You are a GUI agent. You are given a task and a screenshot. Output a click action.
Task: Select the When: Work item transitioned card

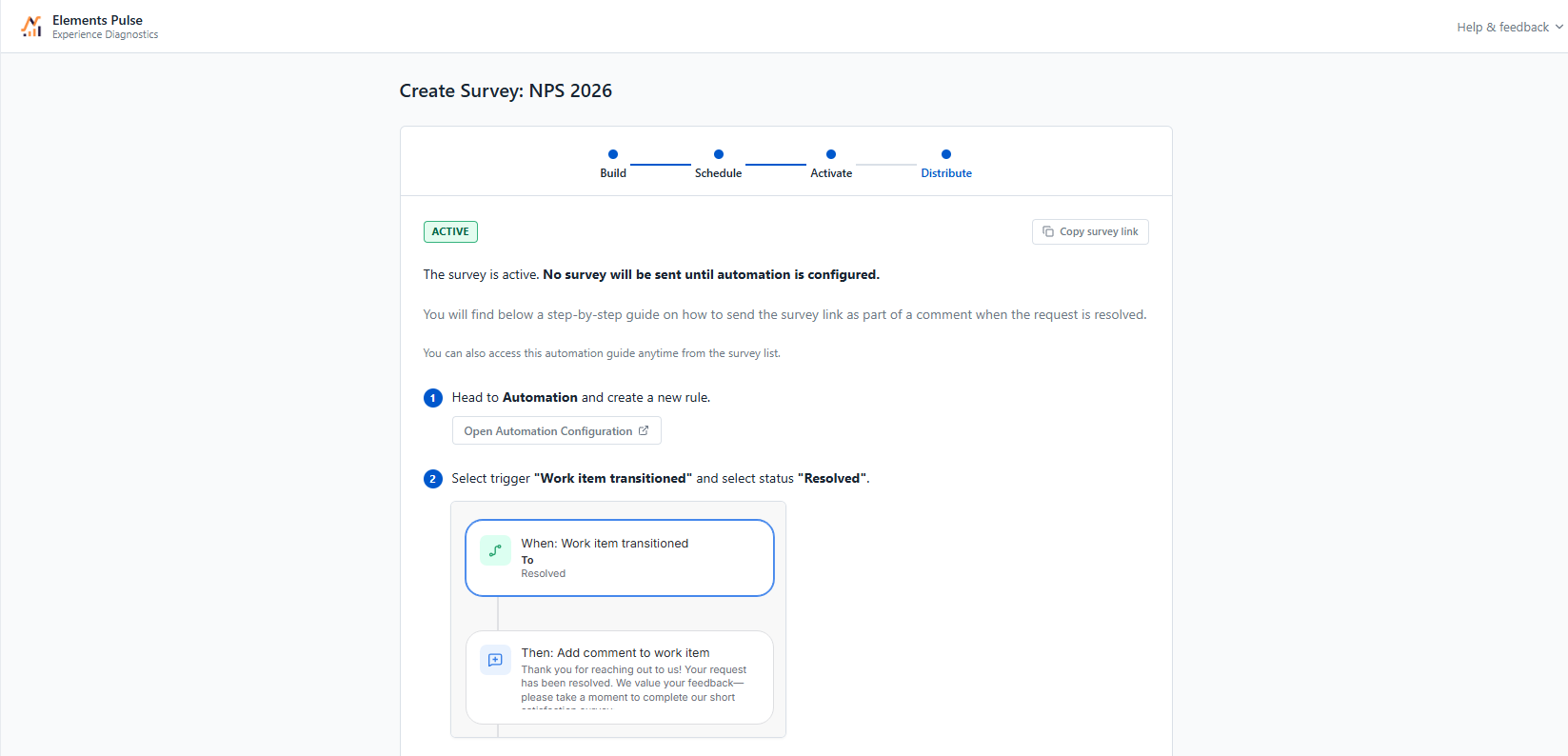[x=620, y=558]
